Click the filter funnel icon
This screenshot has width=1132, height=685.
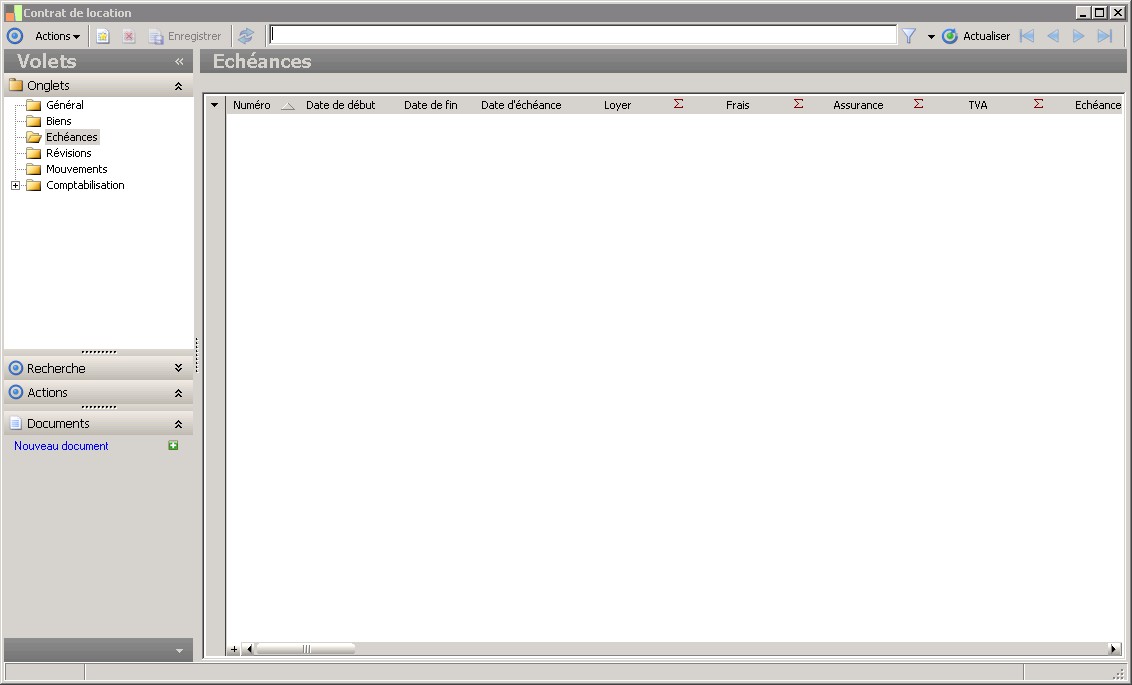[x=909, y=36]
